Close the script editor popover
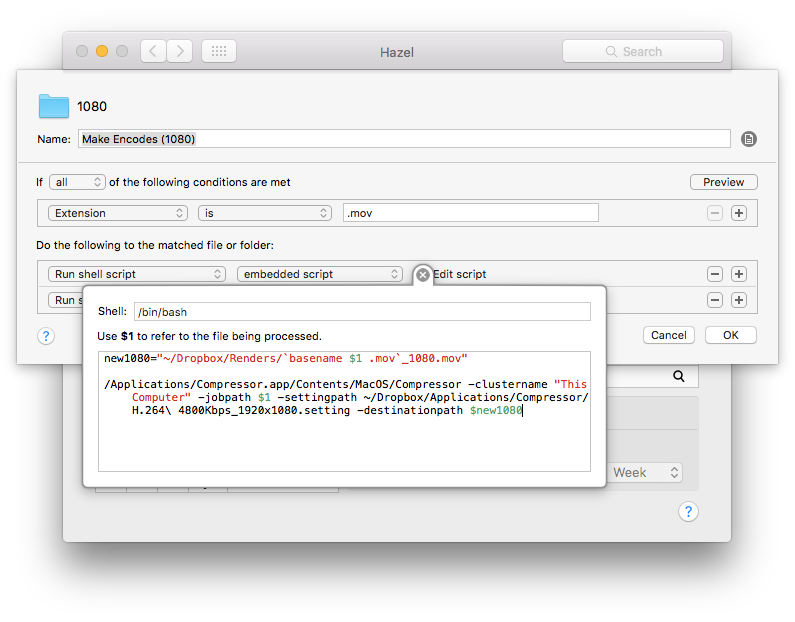 pos(422,275)
